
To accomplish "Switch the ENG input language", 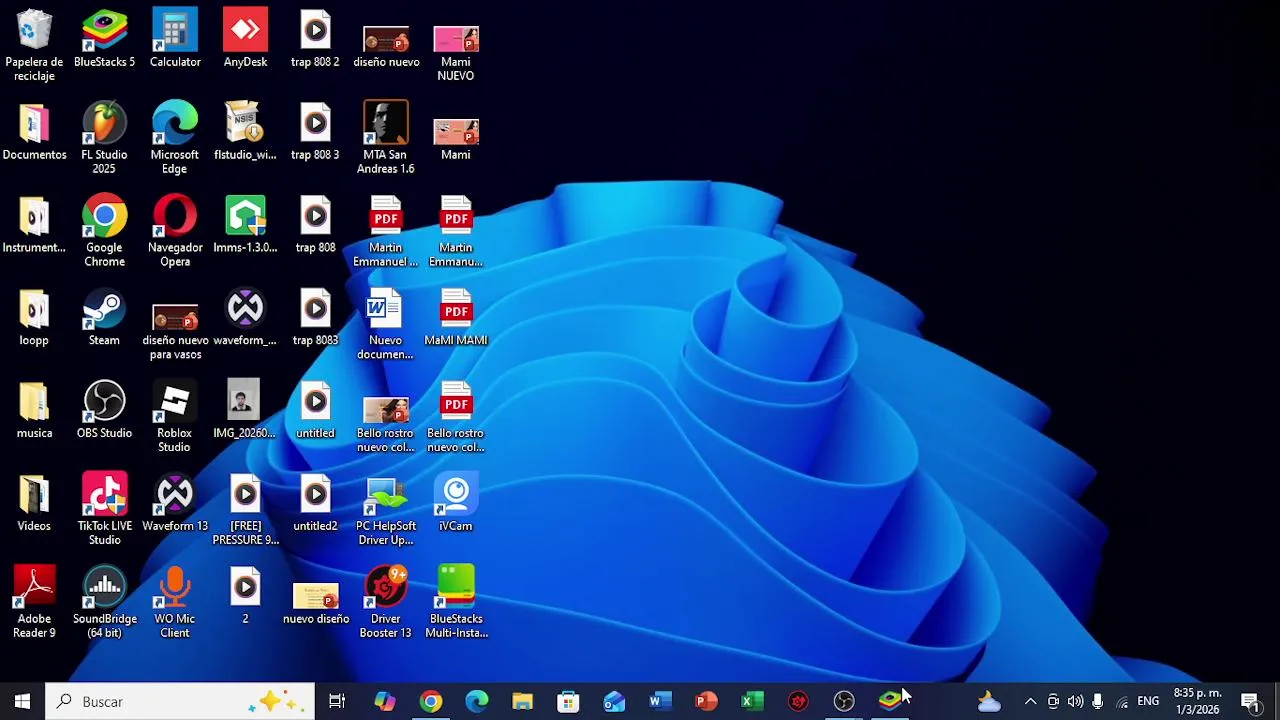I will click(x=1148, y=702).
